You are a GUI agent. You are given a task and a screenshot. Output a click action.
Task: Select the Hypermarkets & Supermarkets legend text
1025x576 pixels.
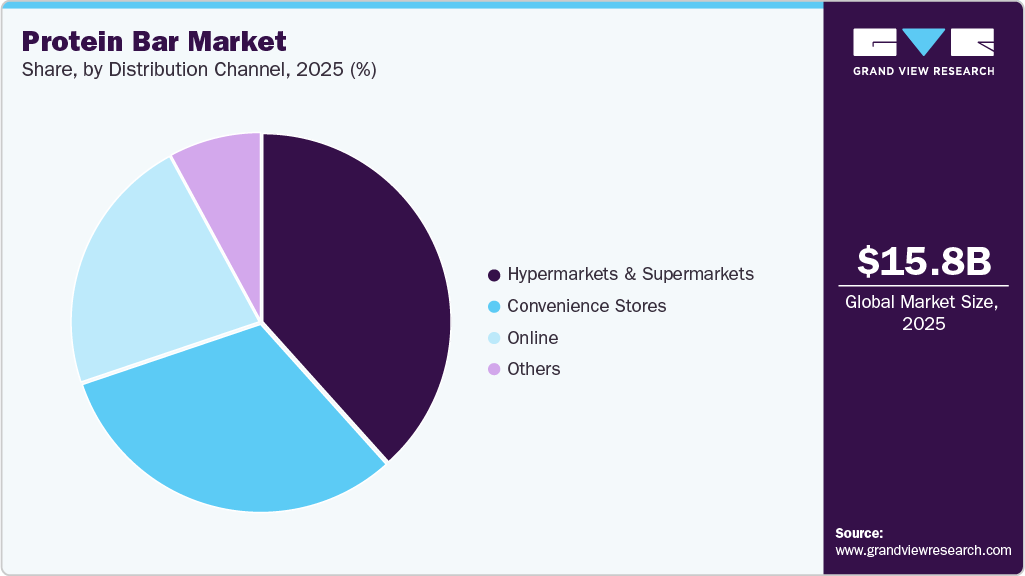tap(631, 274)
